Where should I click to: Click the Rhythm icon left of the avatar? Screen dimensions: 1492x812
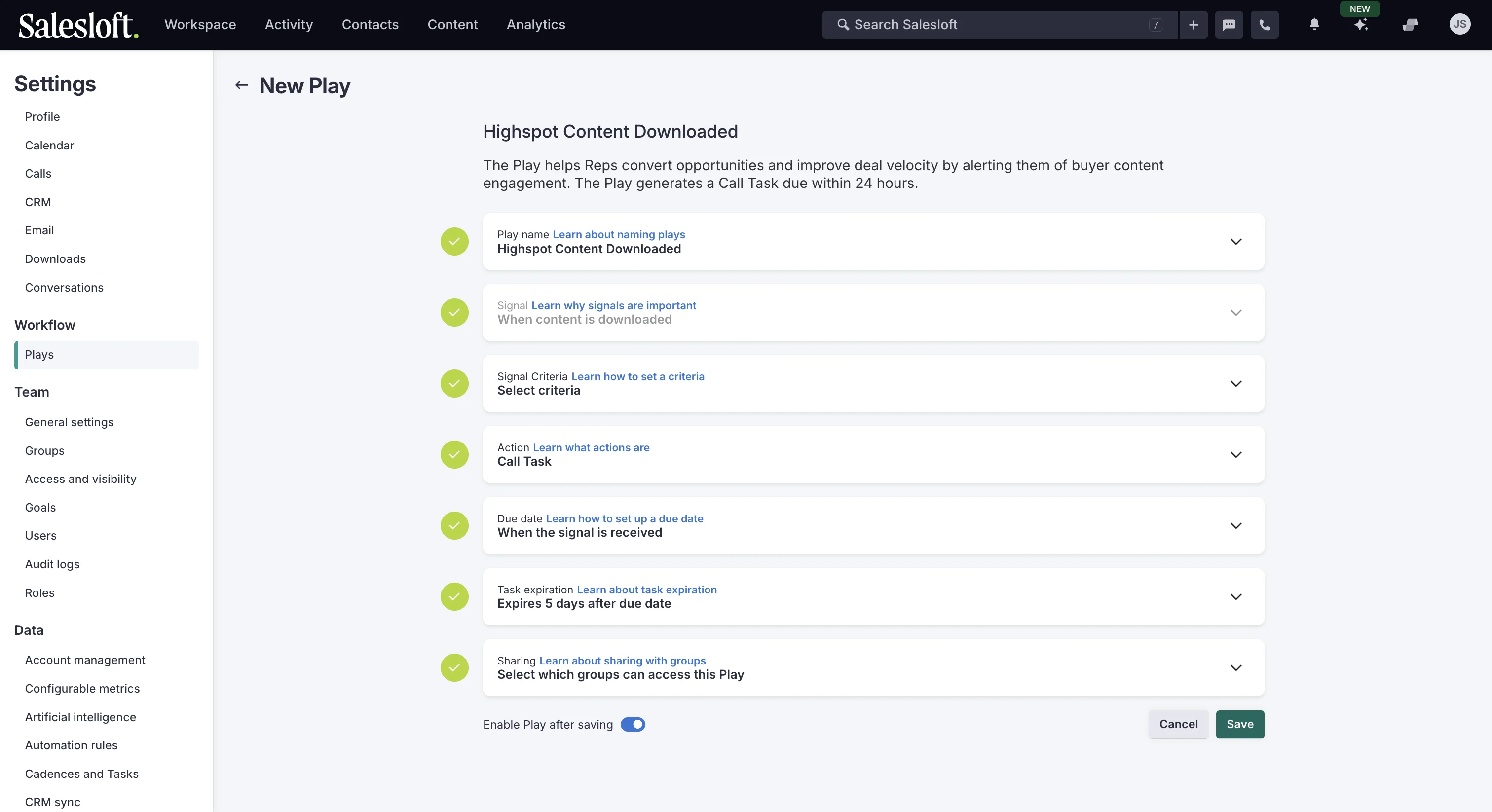click(1410, 24)
